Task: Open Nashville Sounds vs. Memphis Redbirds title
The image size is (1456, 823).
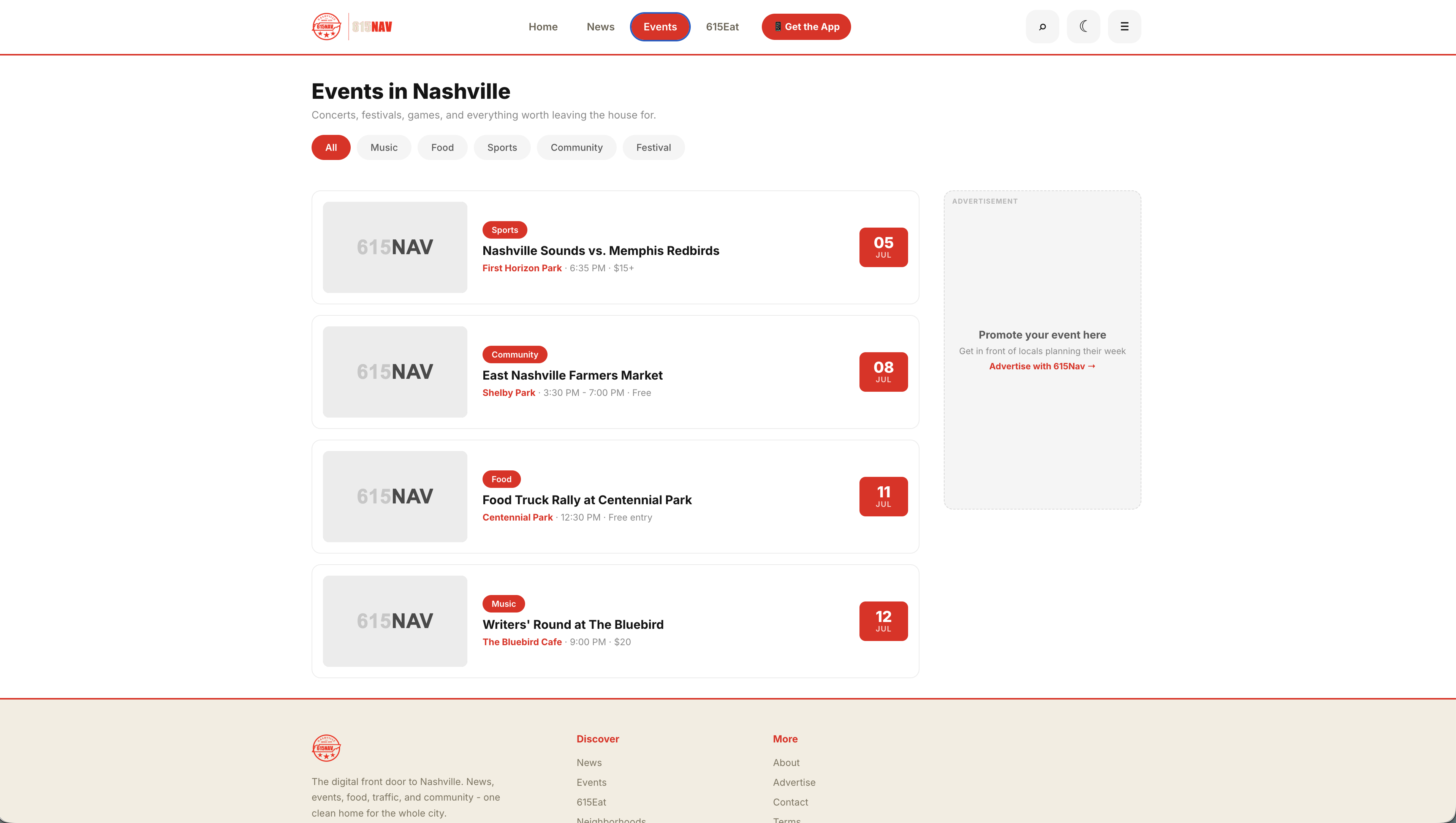Action: (x=601, y=250)
